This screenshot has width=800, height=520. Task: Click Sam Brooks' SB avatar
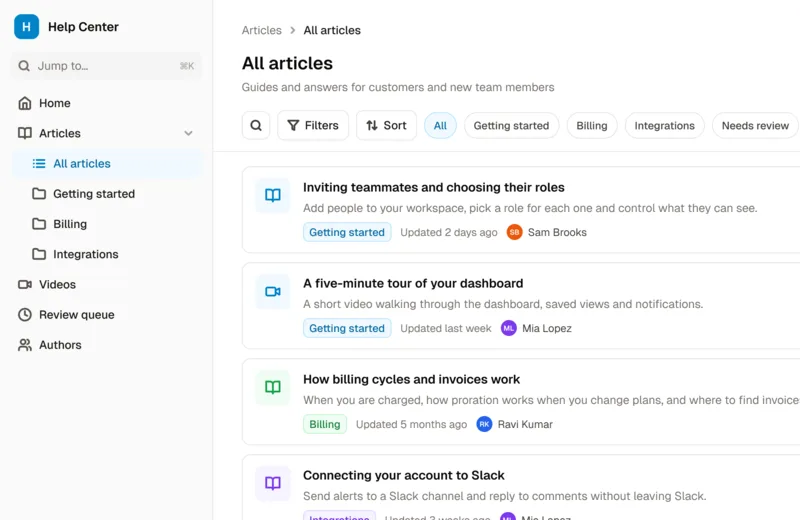[514, 232]
